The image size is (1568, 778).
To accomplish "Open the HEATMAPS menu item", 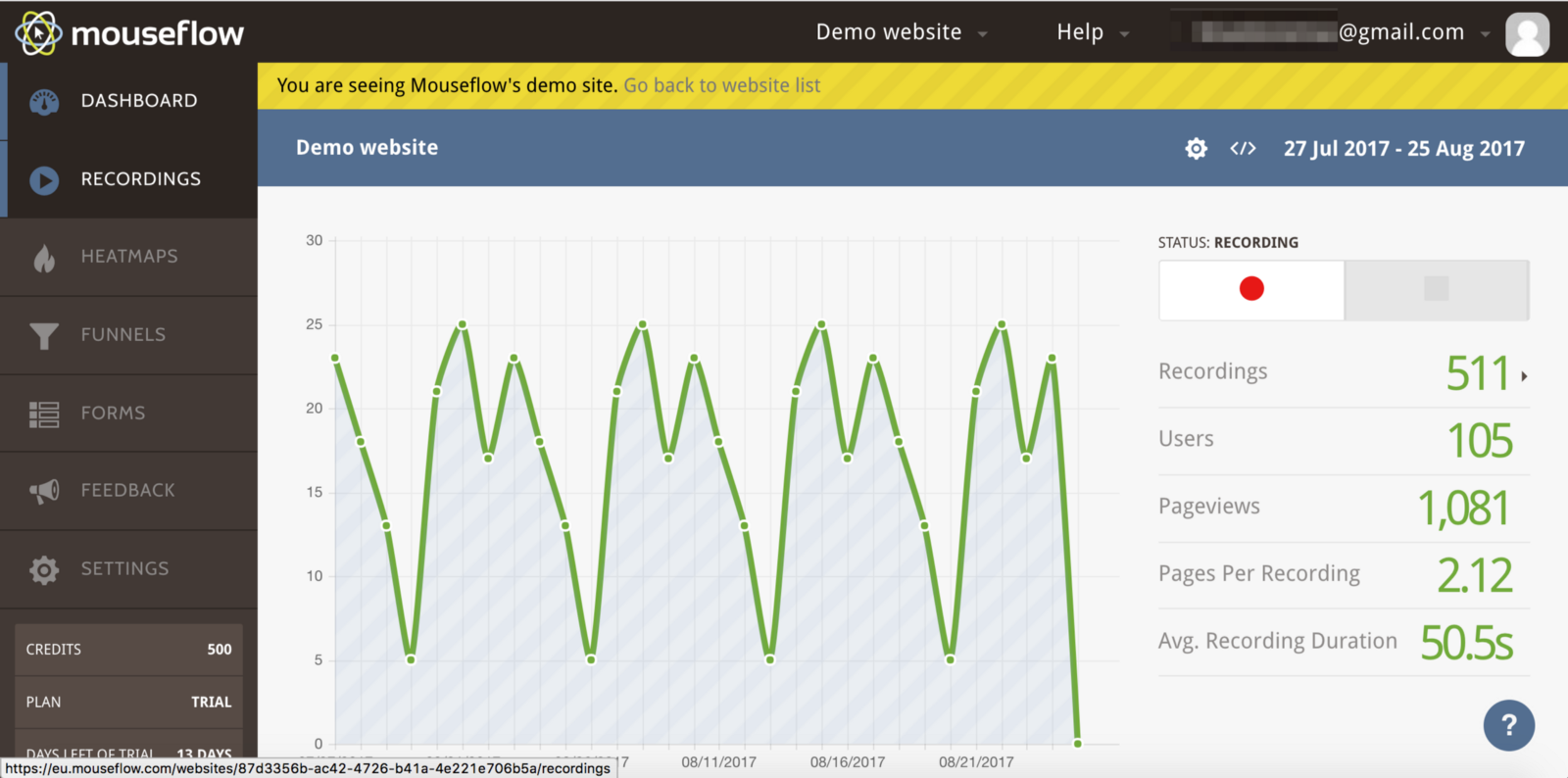I will (129, 258).
